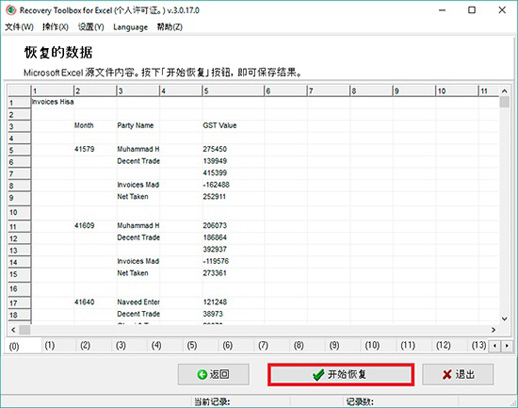The width and height of the screenshot is (518, 408).
Task: Click the grid scroll down arrow
Action: 504,319
